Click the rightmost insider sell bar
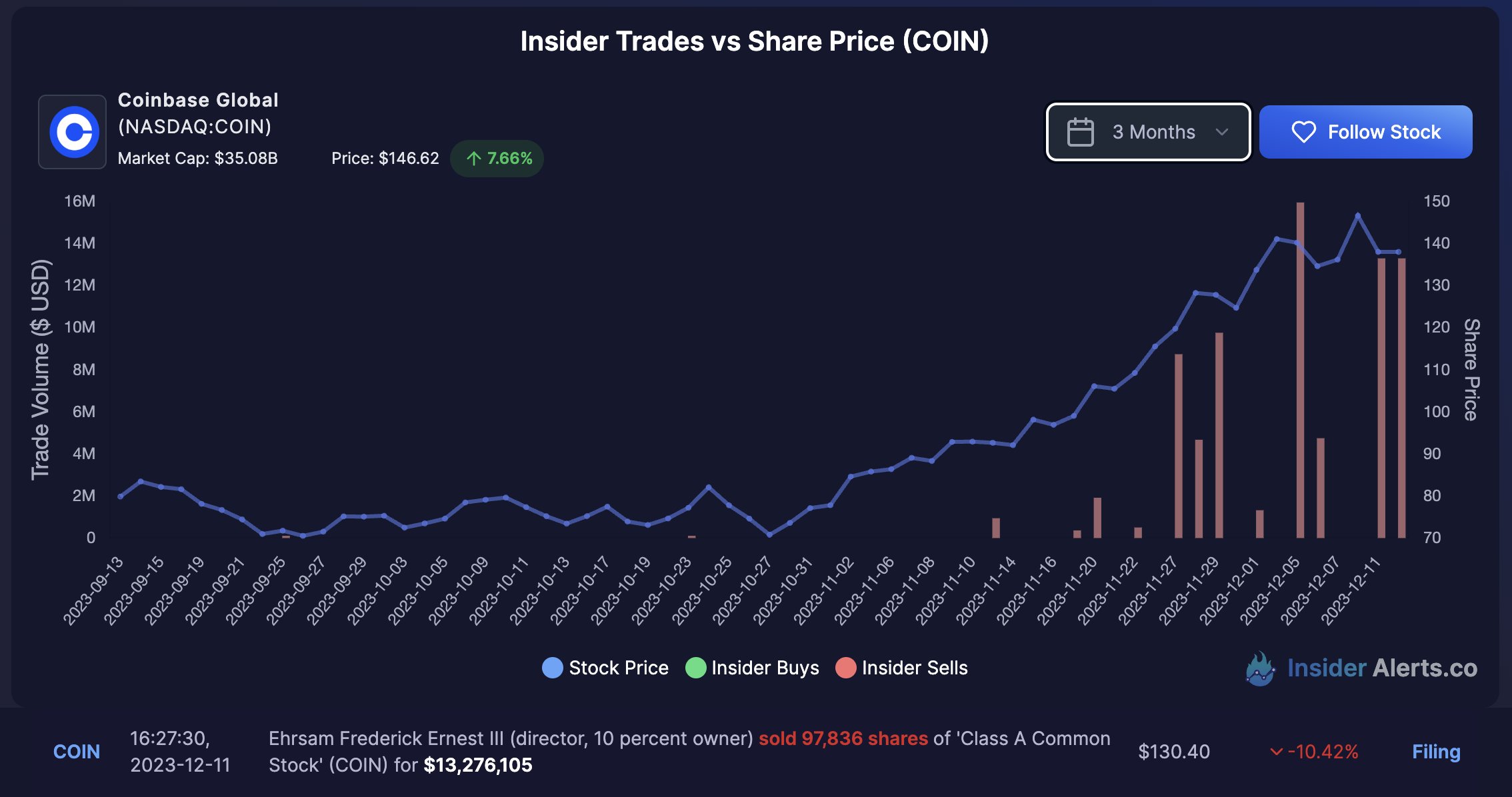This screenshot has width=1512, height=797. point(1401,400)
